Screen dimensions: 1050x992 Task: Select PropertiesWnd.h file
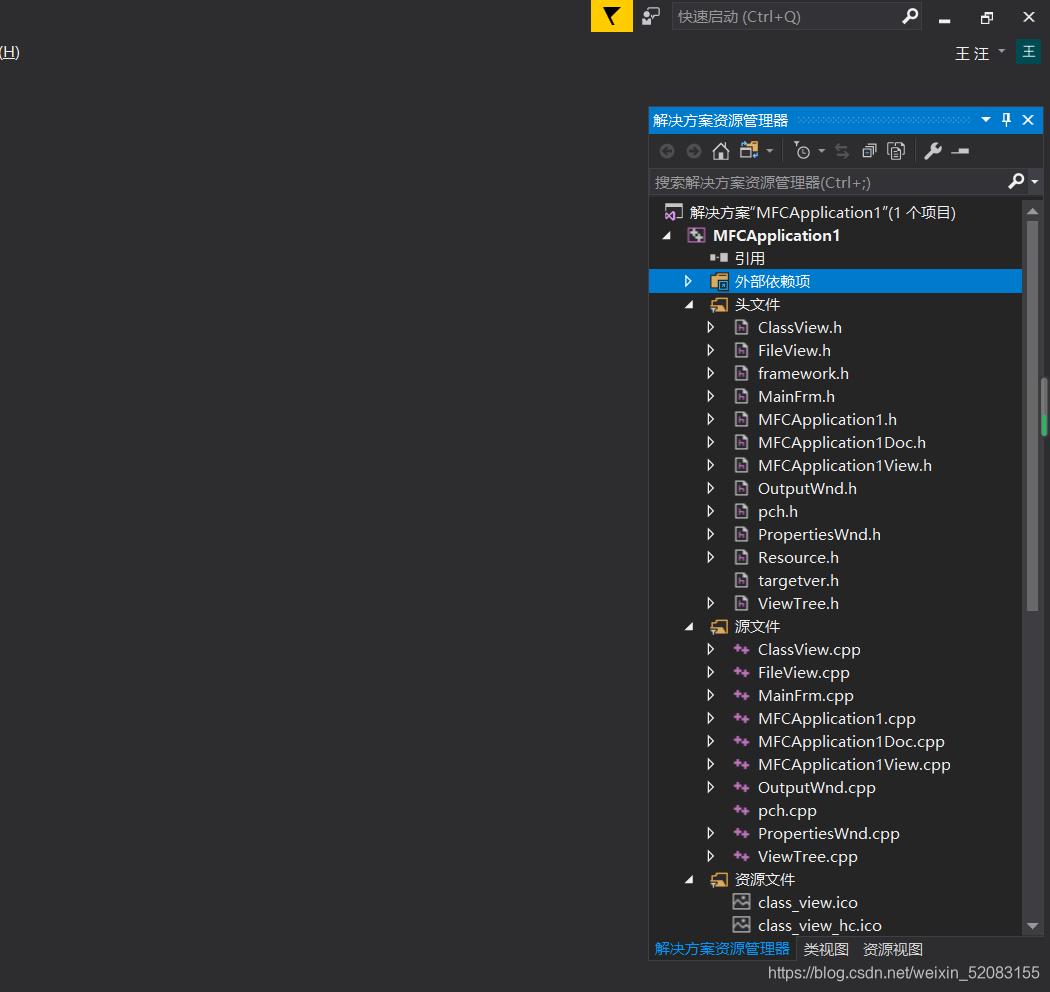pyautogui.click(x=819, y=535)
